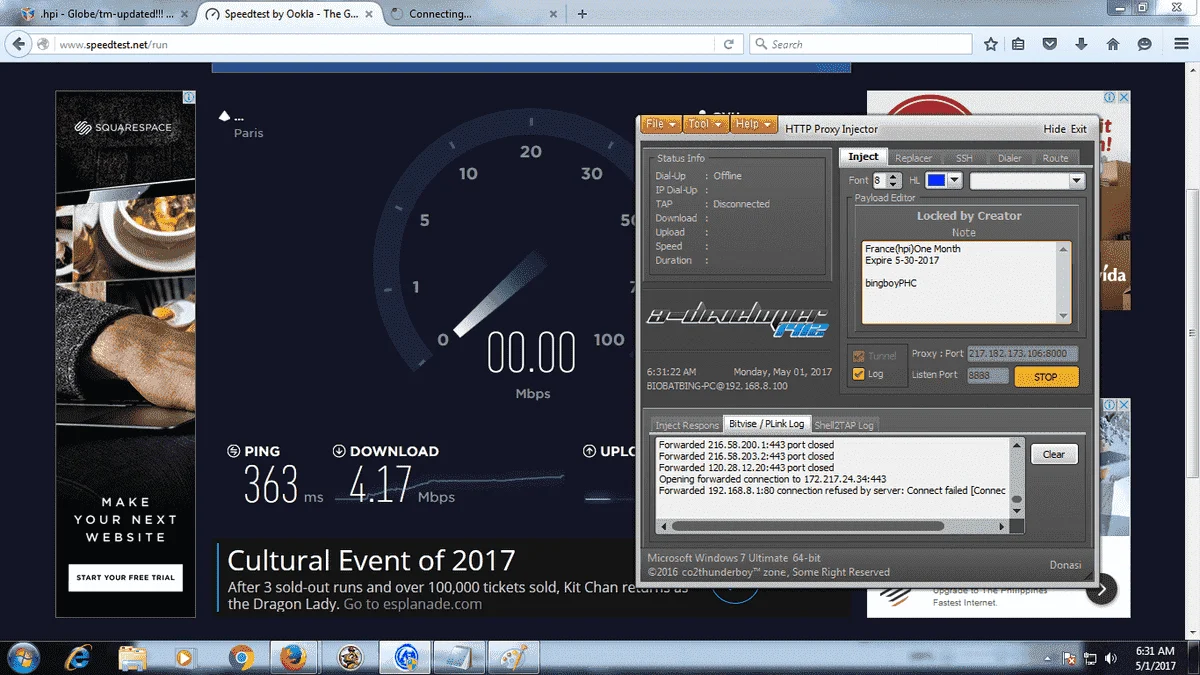Open the Inject Respons log tab
Image resolution: width=1200 pixels, height=675 pixels.
(x=687, y=425)
